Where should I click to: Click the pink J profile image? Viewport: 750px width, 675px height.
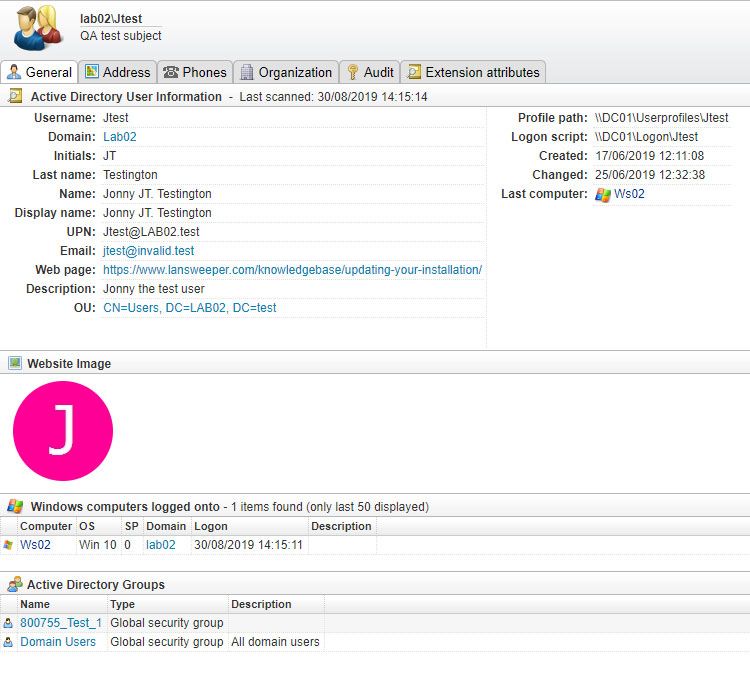click(x=63, y=431)
